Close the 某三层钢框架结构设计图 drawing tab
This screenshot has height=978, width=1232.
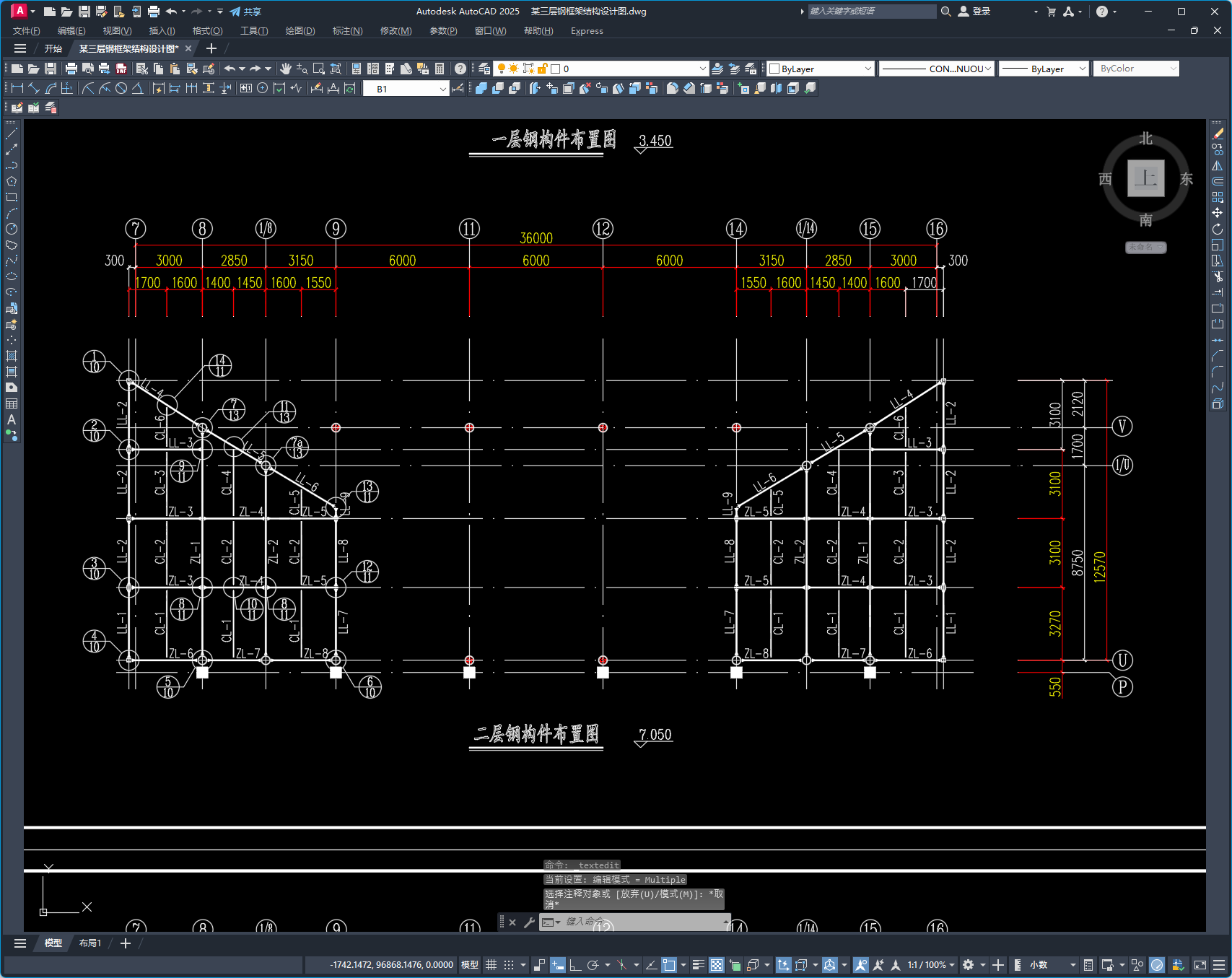(188, 48)
